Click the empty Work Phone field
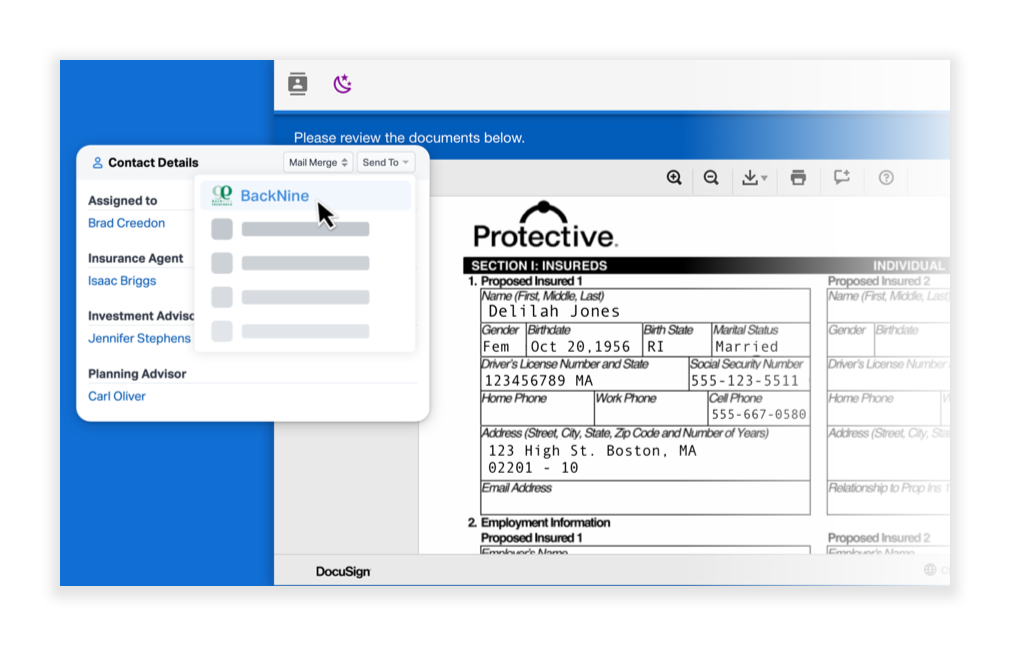Screen dimensions: 1010x646 tap(650, 408)
